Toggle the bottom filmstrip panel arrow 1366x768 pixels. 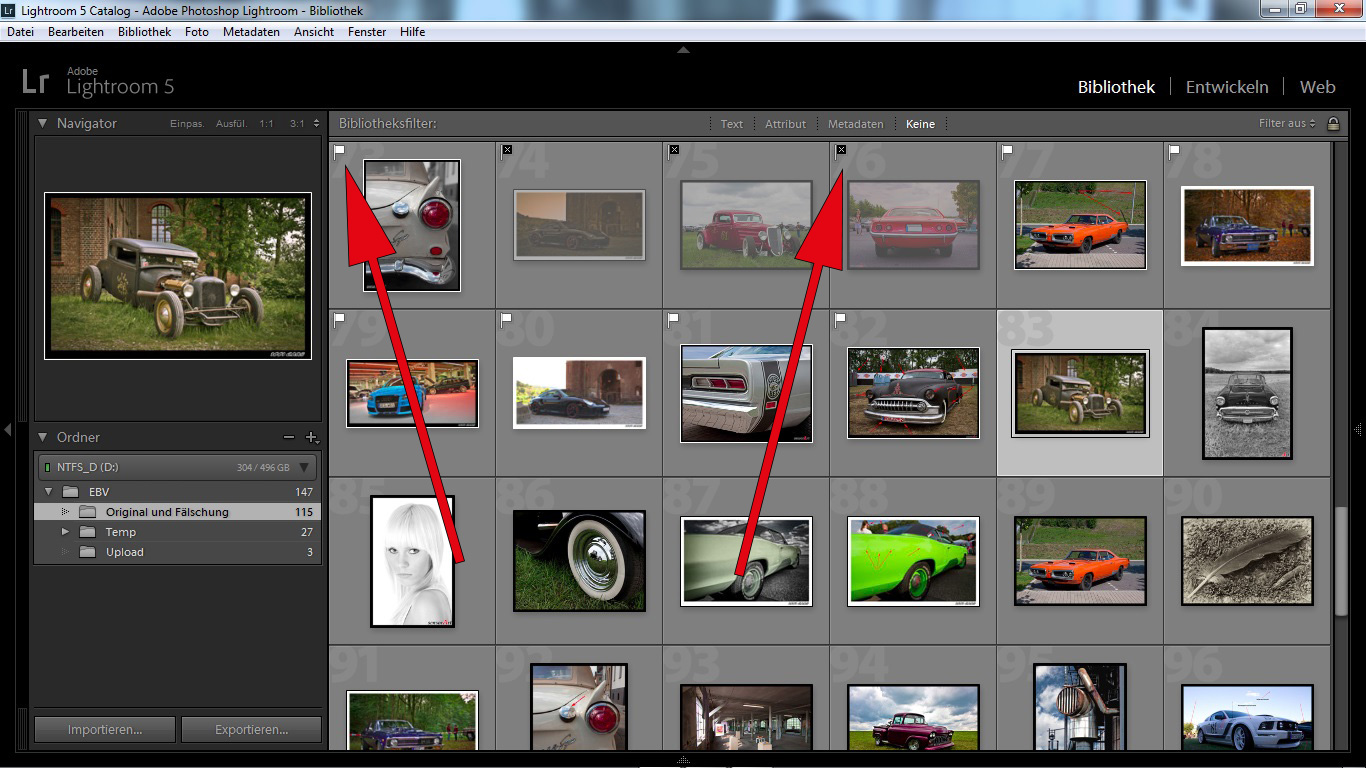pyautogui.click(x=683, y=761)
